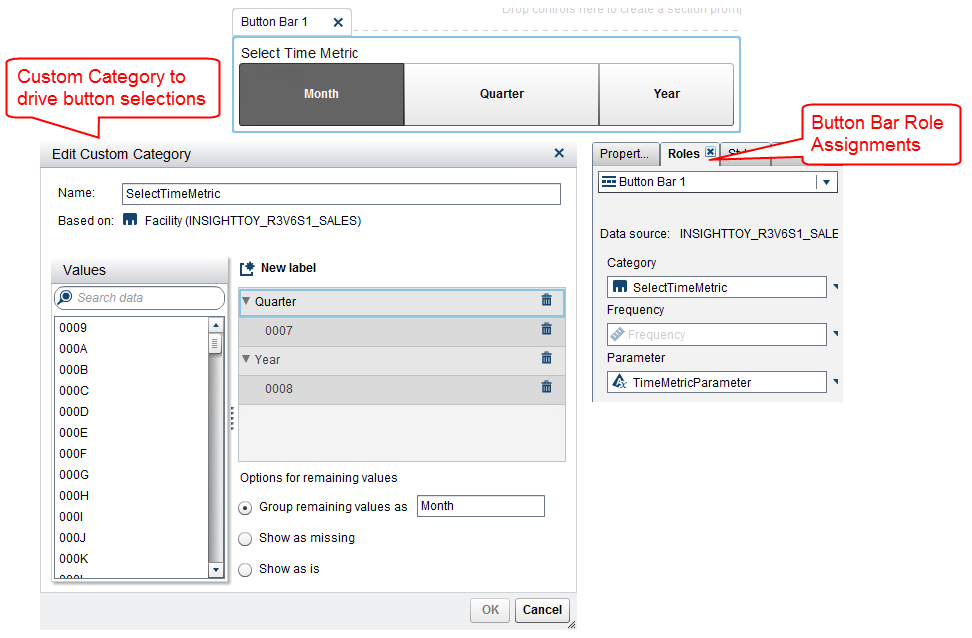Open the Category role dropdown arrow
This screenshot has width=972, height=638.
[x=836, y=286]
